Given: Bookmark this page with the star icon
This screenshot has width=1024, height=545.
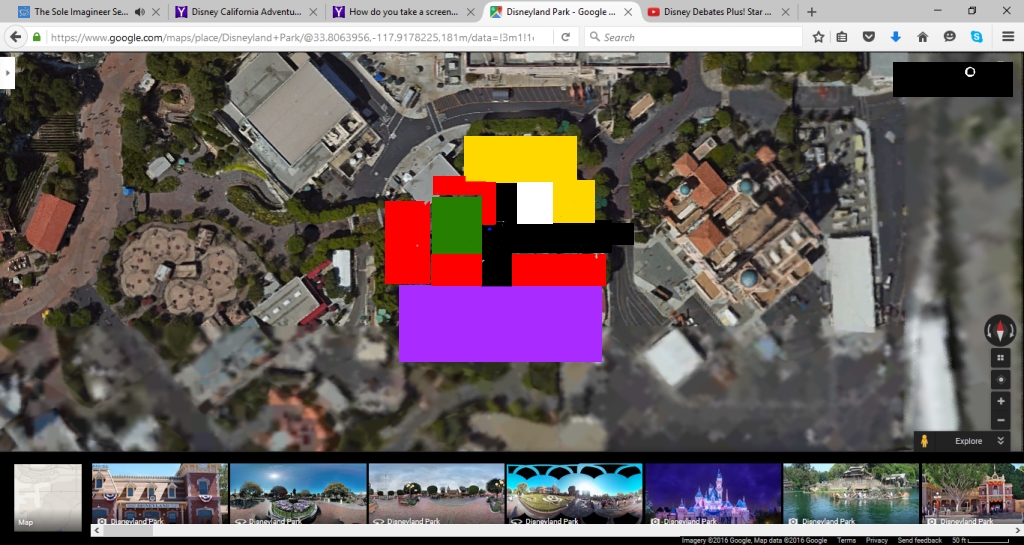Looking at the screenshot, I should (818, 37).
